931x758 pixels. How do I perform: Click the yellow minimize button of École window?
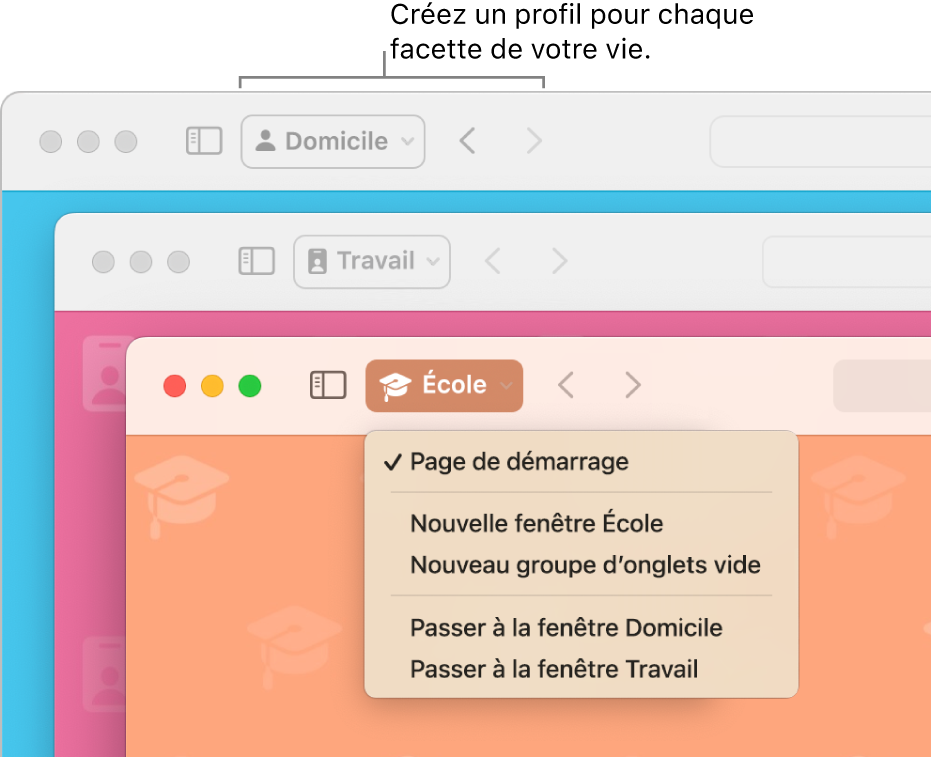212,385
